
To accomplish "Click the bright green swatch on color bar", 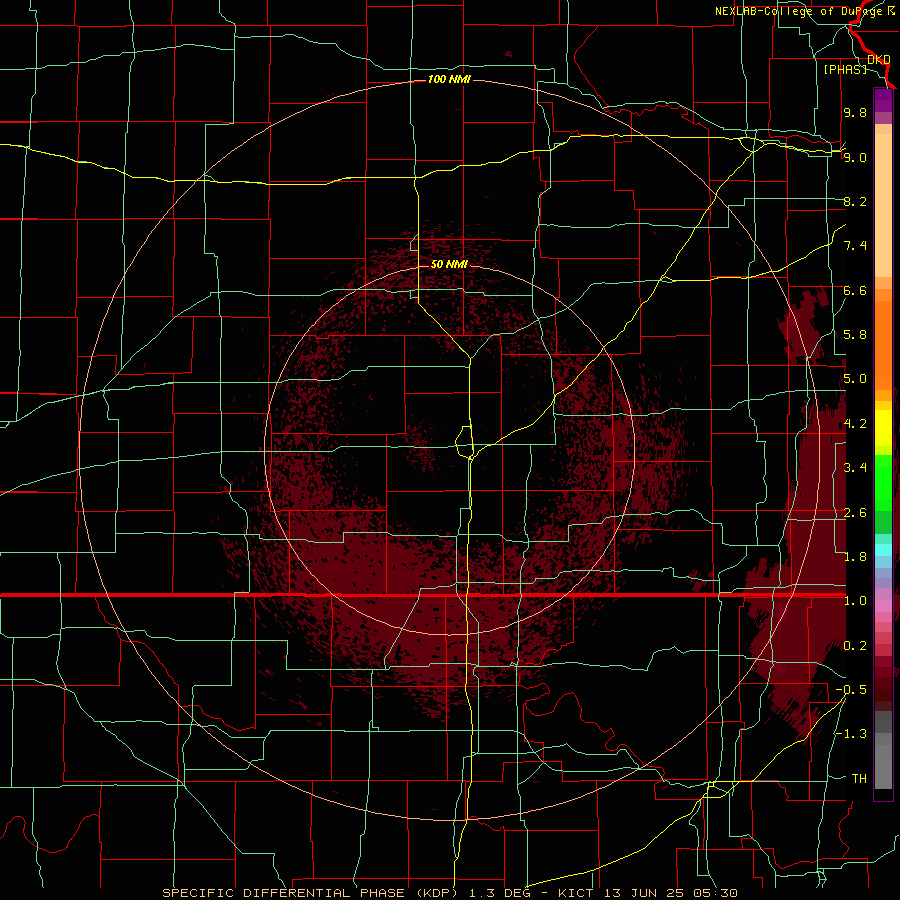I will [883, 482].
